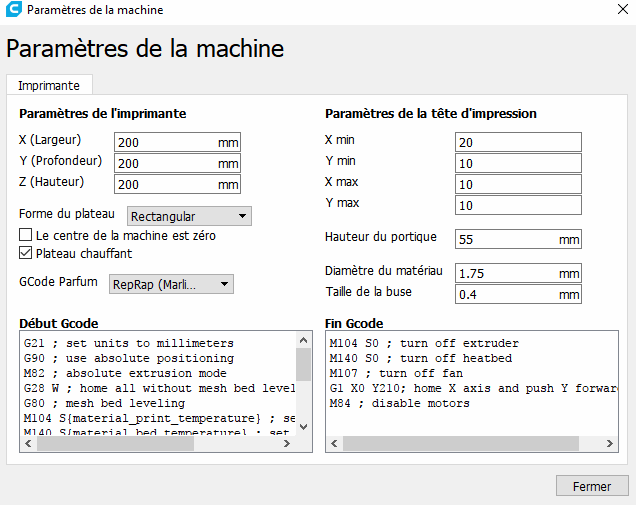Open the GCode Parfum dropdown
This screenshot has height=505, width=636.
point(171,284)
